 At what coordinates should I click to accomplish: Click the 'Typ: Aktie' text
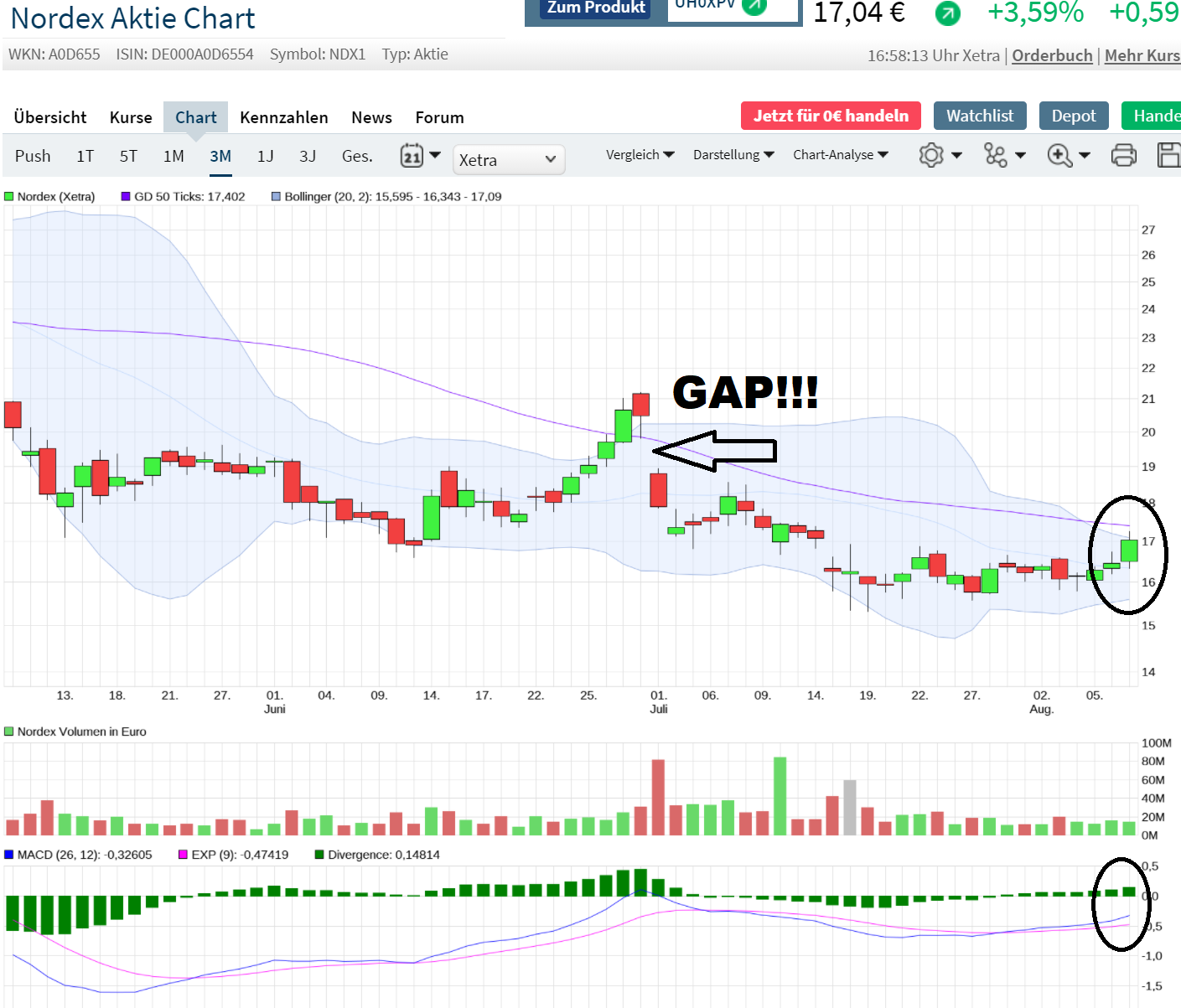[415, 54]
